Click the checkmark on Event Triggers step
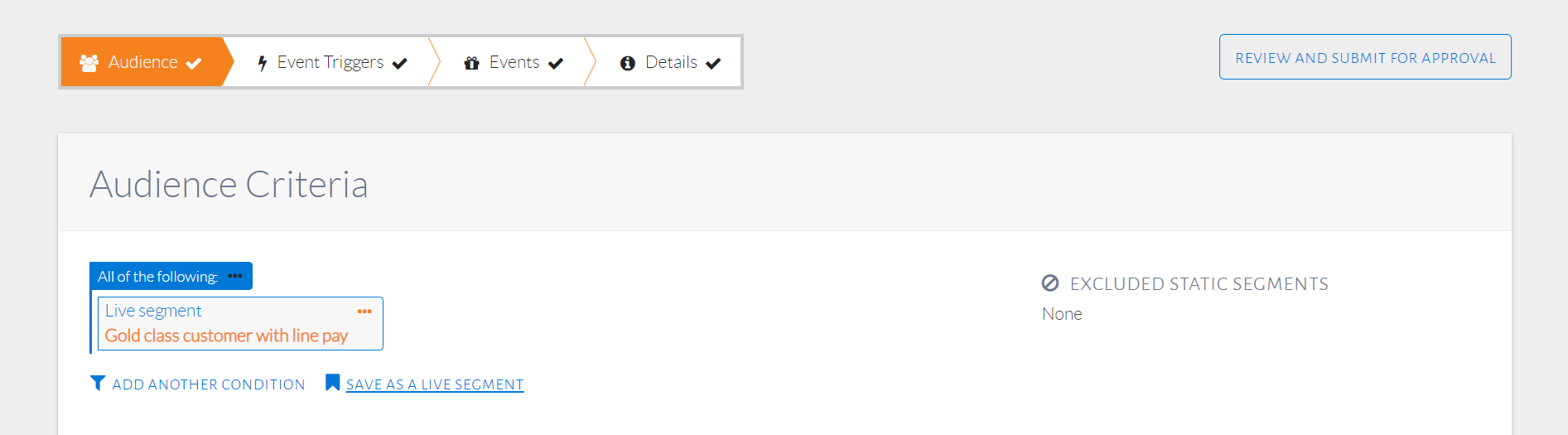Viewport: 1568px width, 435px height. point(400,63)
